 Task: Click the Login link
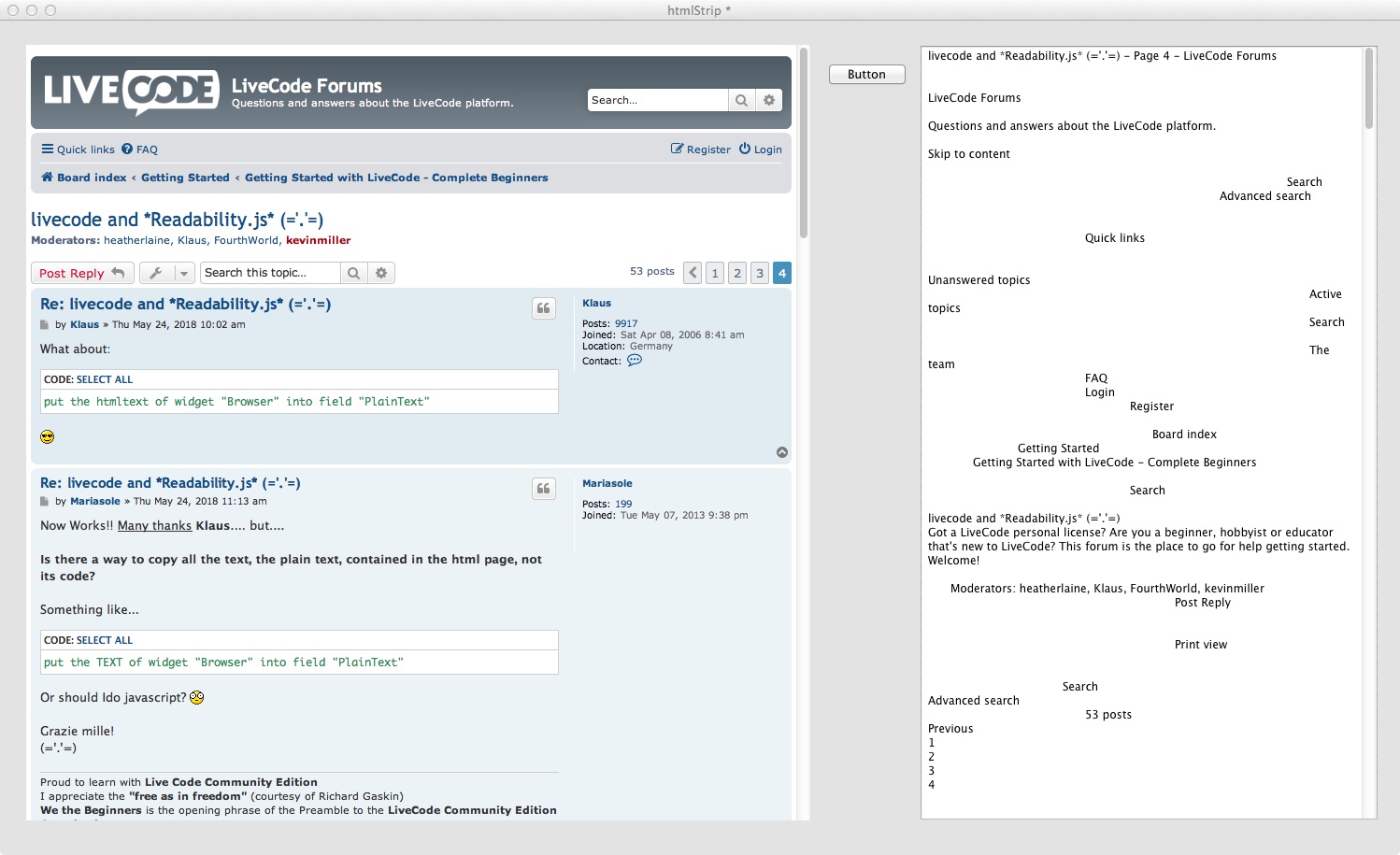click(760, 150)
